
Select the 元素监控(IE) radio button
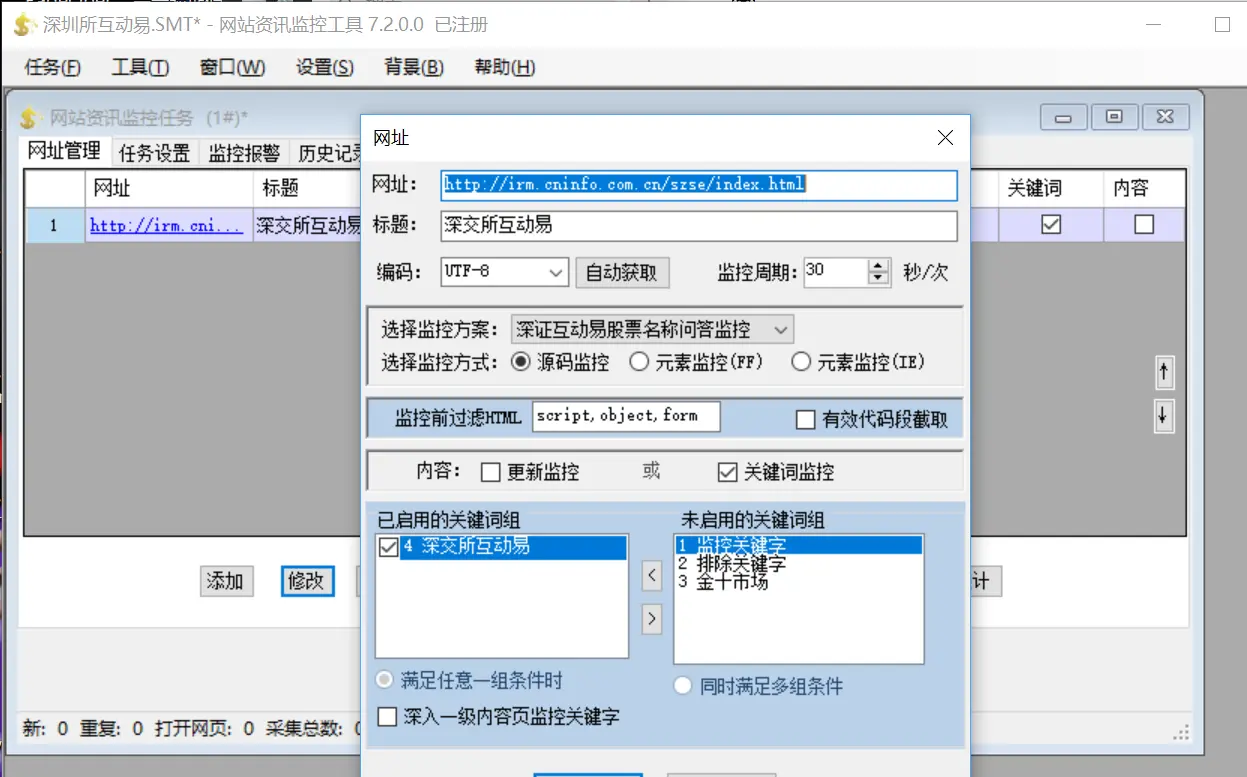click(800, 362)
